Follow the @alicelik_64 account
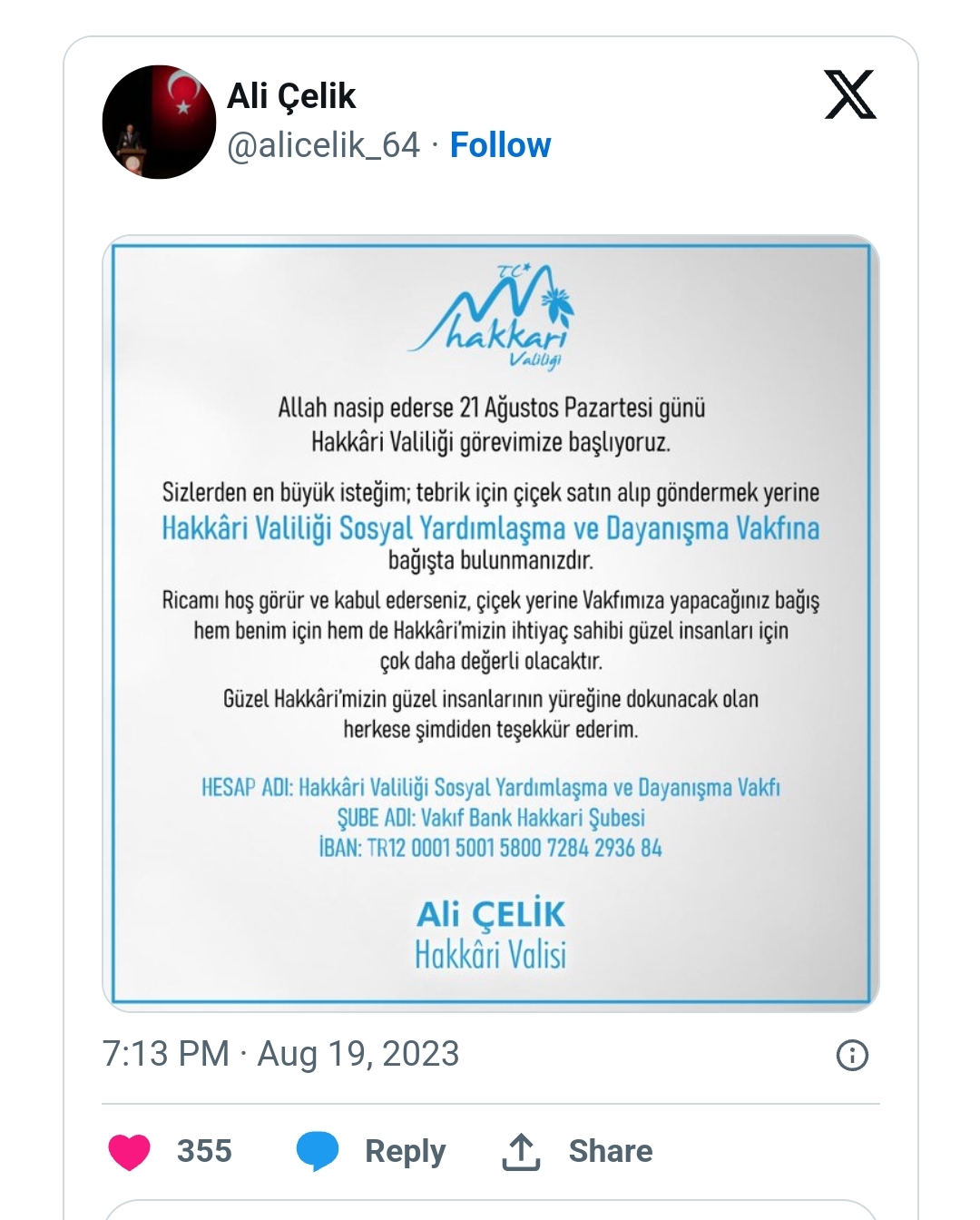980x1220 pixels. [x=500, y=145]
